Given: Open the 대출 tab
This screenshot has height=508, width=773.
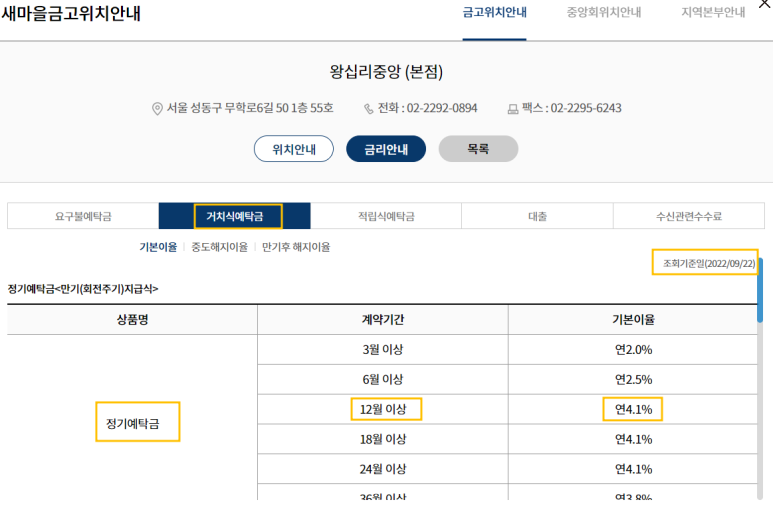Looking at the screenshot, I should [x=537, y=216].
